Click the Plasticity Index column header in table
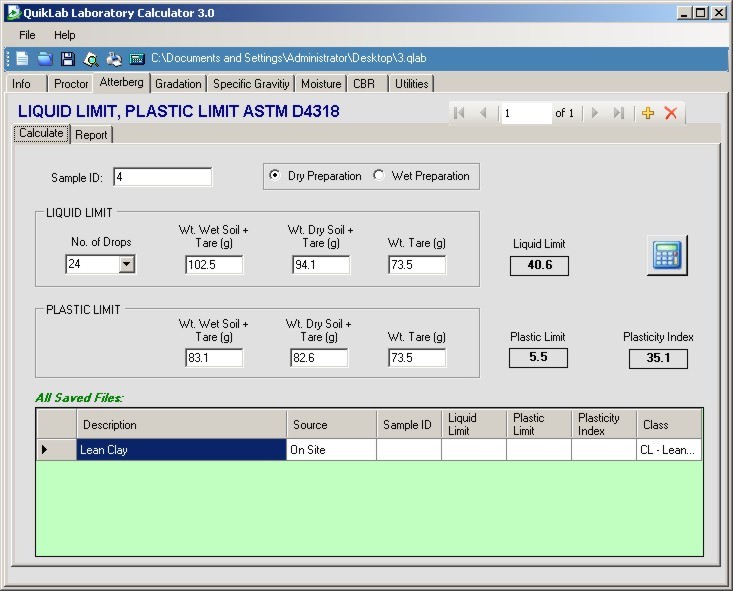This screenshot has width=733, height=591. [x=604, y=425]
